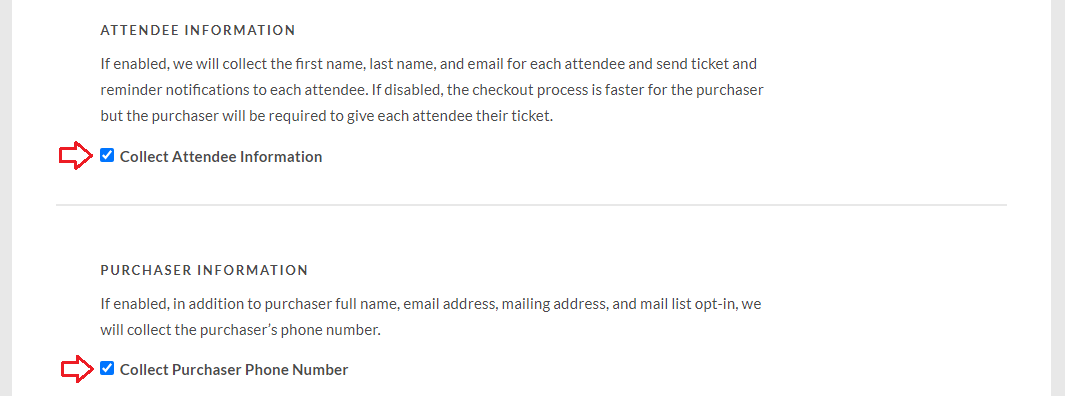Click the red arrow beside Collect Attendee Information

point(75,156)
